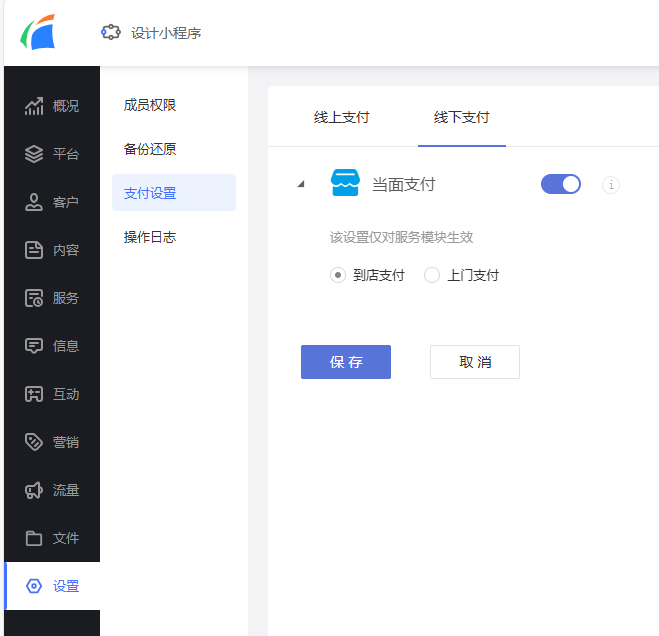Click the info icon beside 当面支付 toggle
Image resolution: width=659 pixels, height=636 pixels.
(611, 185)
